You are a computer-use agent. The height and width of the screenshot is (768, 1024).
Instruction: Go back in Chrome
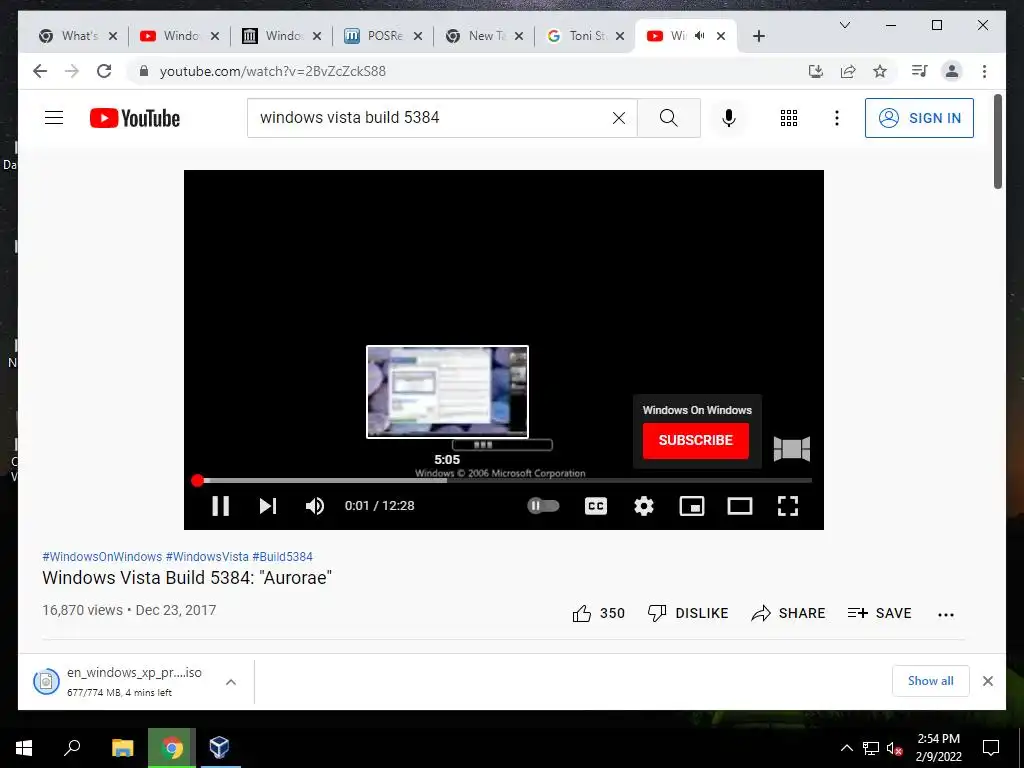[40, 71]
